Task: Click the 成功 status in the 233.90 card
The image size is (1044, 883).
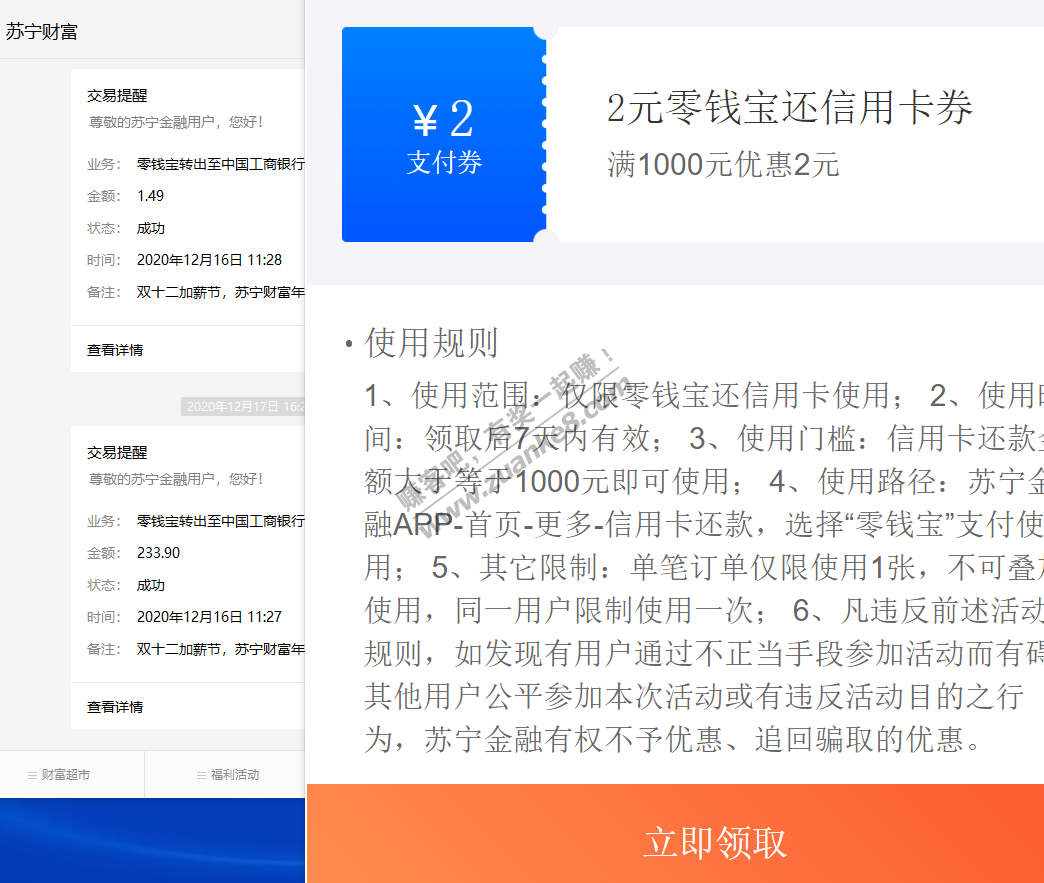Action: (150, 585)
